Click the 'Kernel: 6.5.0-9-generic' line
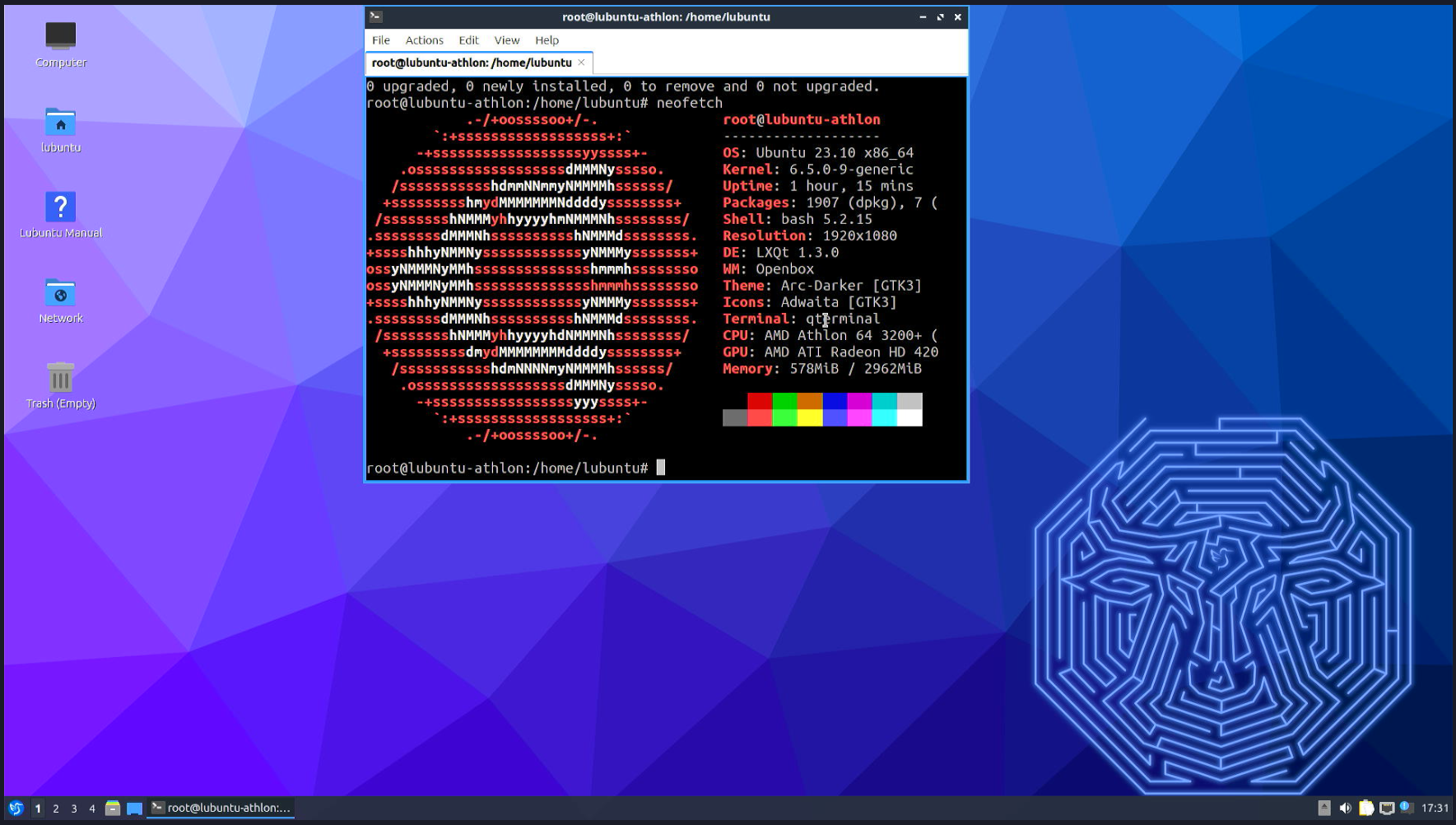1456x825 pixels. point(818,169)
